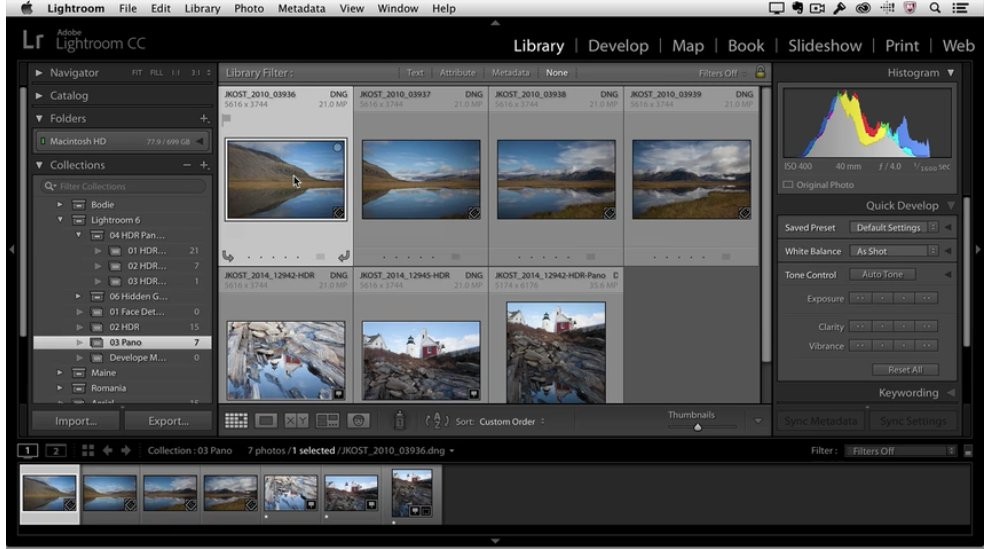
Task: Adjust the Thumbnails size slider
Action: pos(698,427)
